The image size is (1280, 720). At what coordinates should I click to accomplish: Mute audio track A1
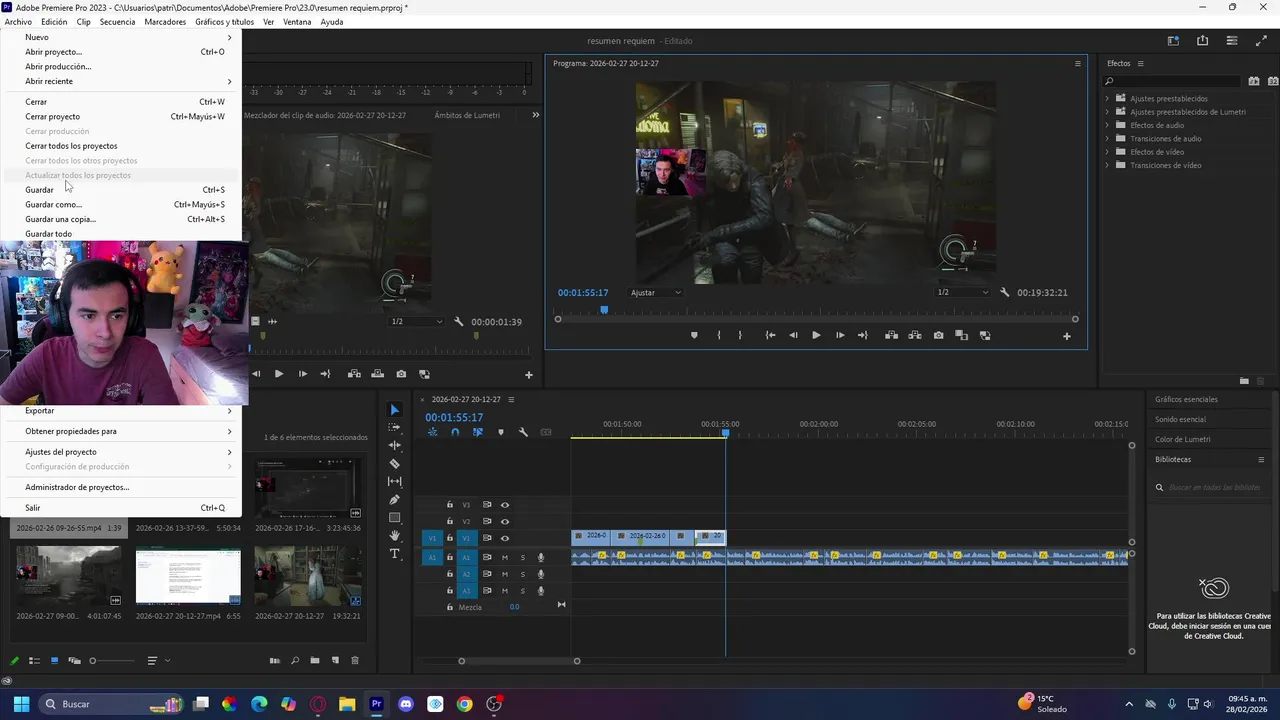pyautogui.click(x=505, y=558)
